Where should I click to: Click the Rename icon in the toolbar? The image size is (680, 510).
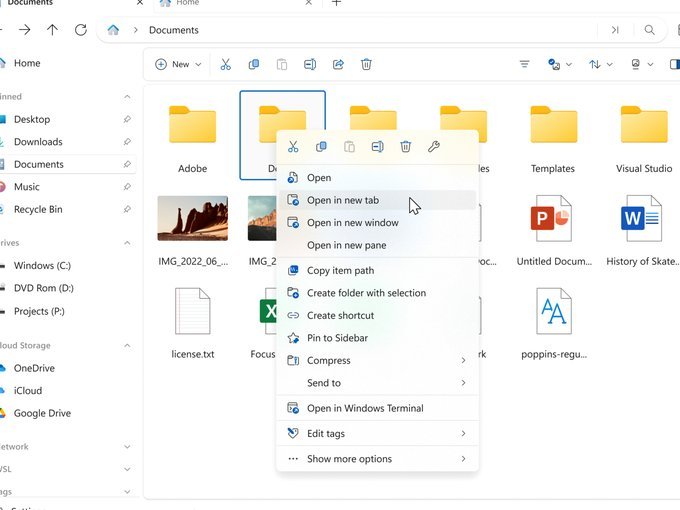(x=310, y=65)
